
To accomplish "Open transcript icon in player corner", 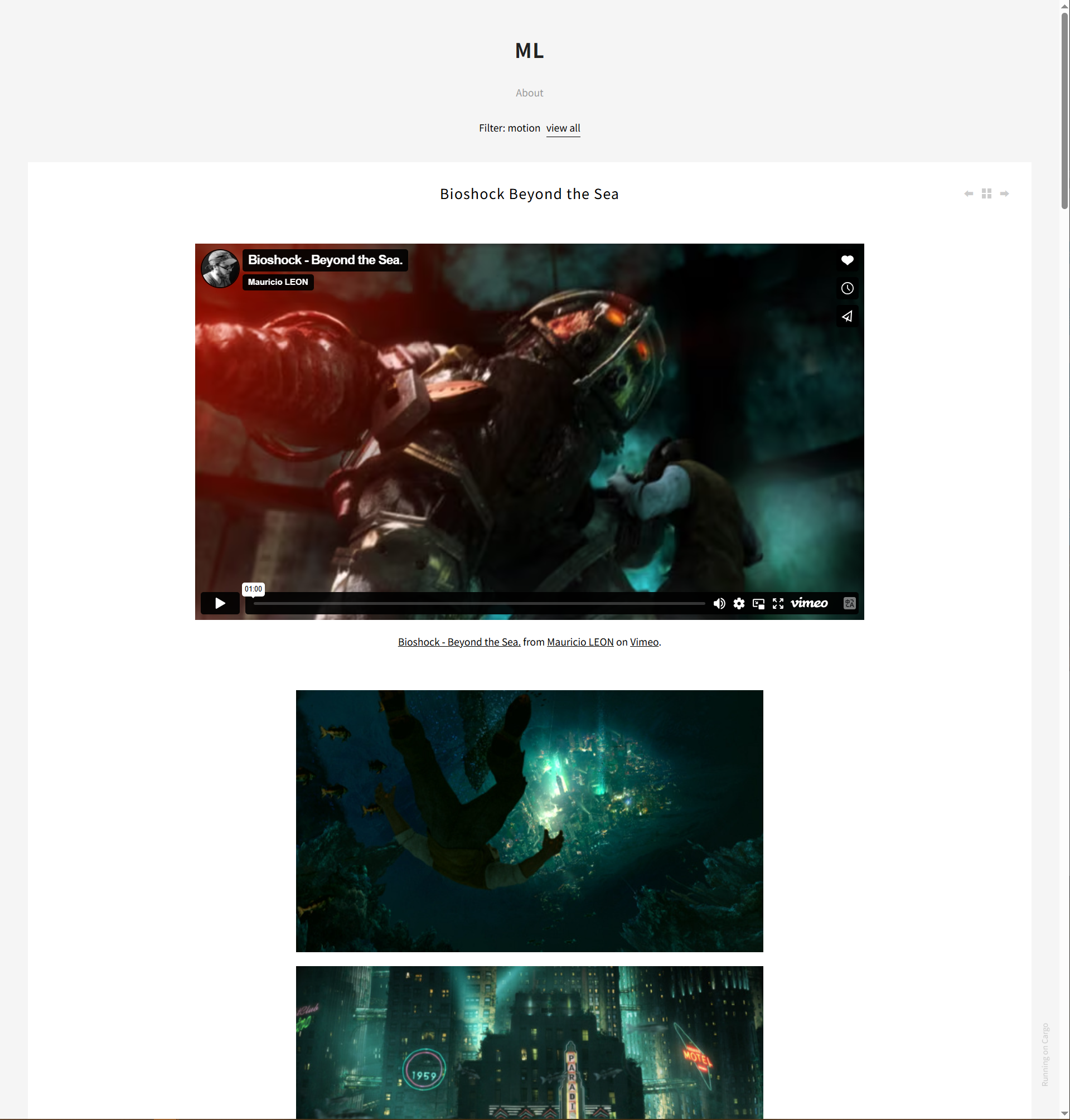I will click(849, 603).
